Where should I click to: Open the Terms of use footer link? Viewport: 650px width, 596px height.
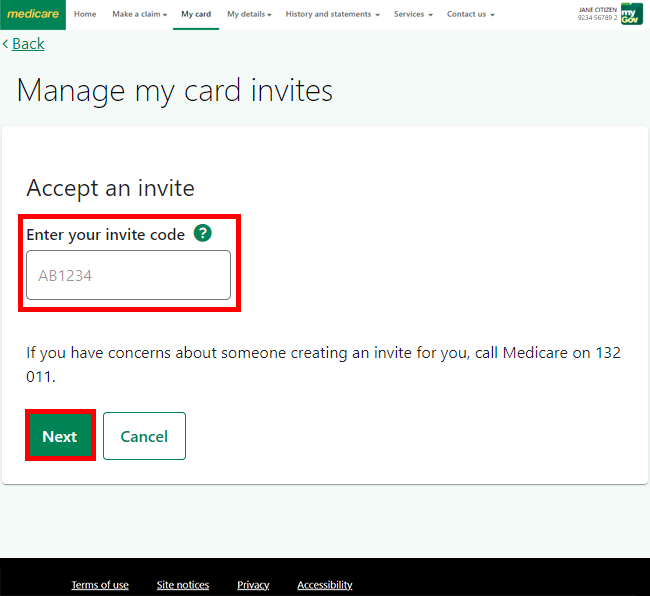click(x=100, y=585)
